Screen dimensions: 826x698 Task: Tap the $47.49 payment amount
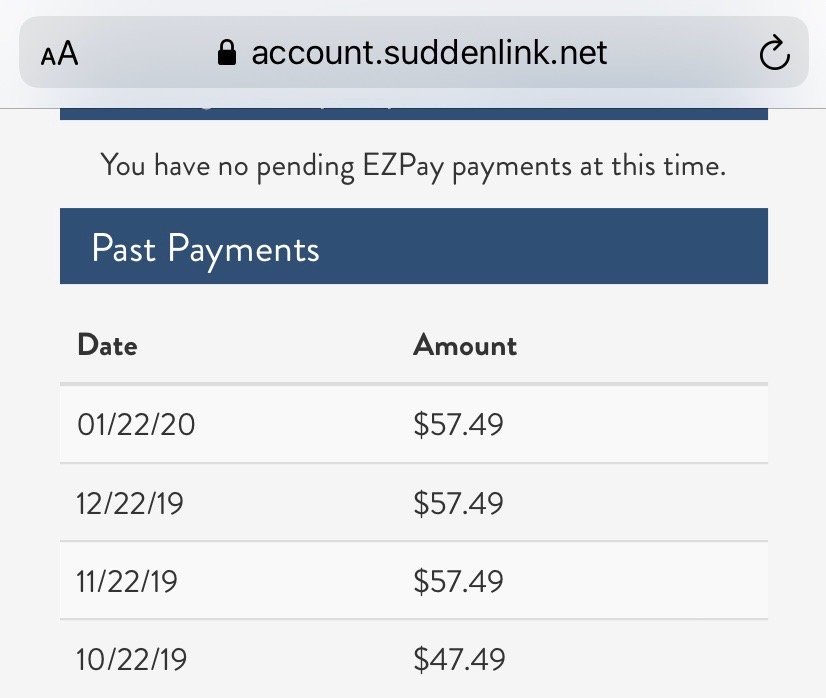459,659
